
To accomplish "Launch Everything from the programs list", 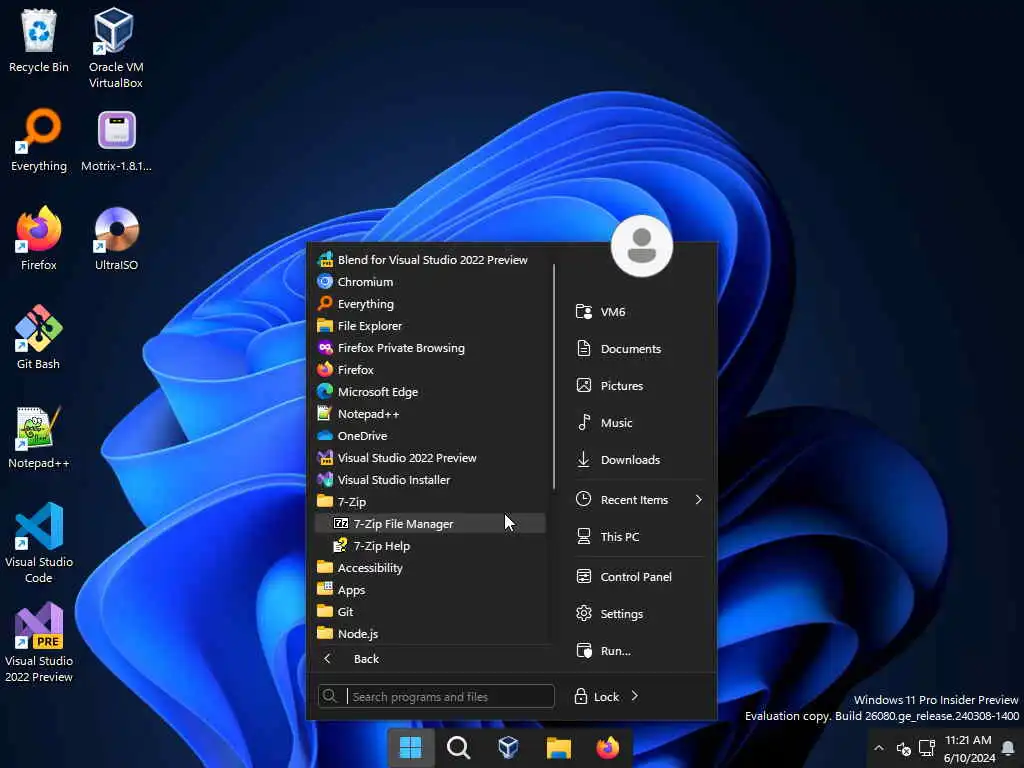I will (430, 304).
